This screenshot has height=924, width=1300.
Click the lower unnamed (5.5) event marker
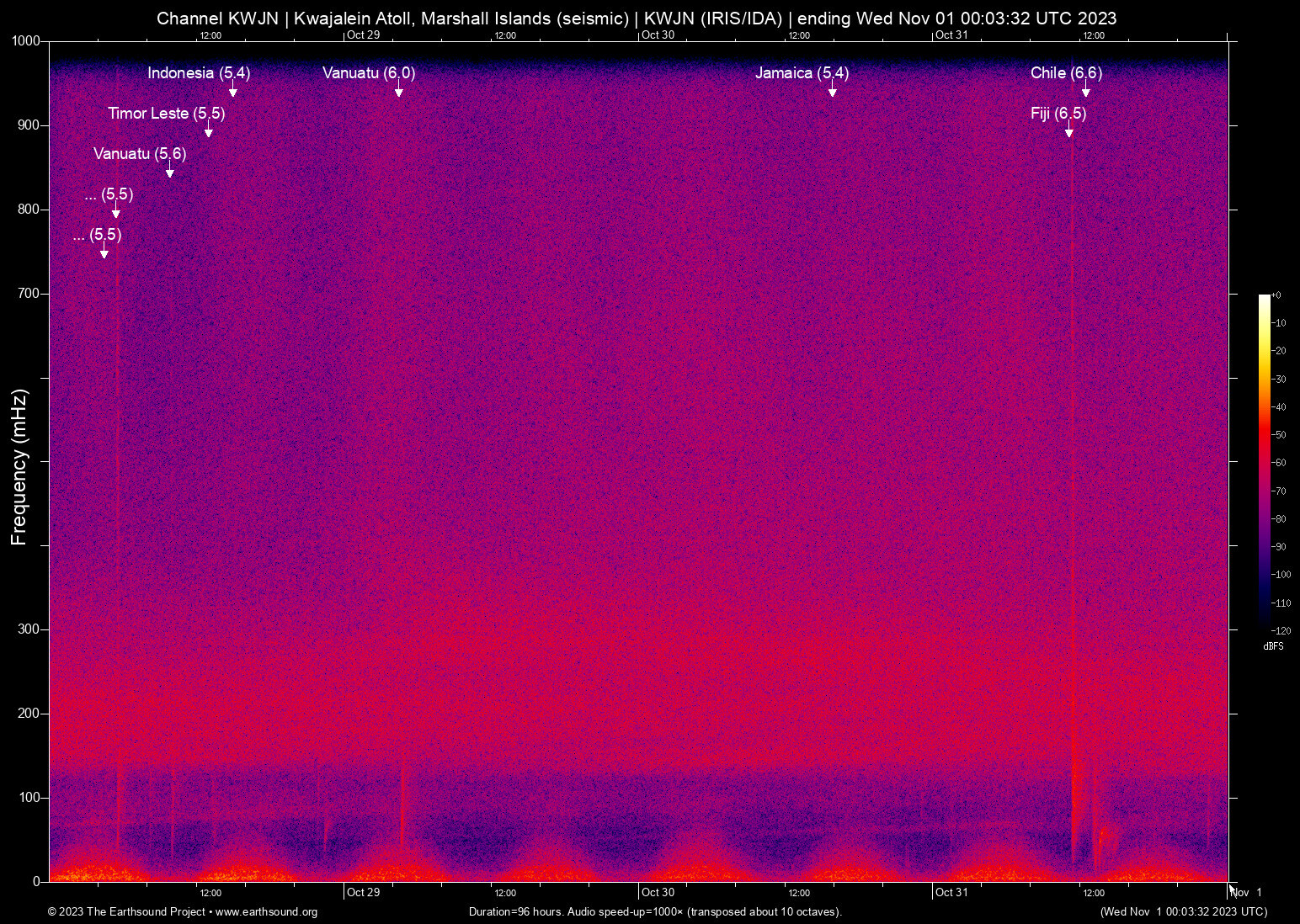tap(99, 235)
